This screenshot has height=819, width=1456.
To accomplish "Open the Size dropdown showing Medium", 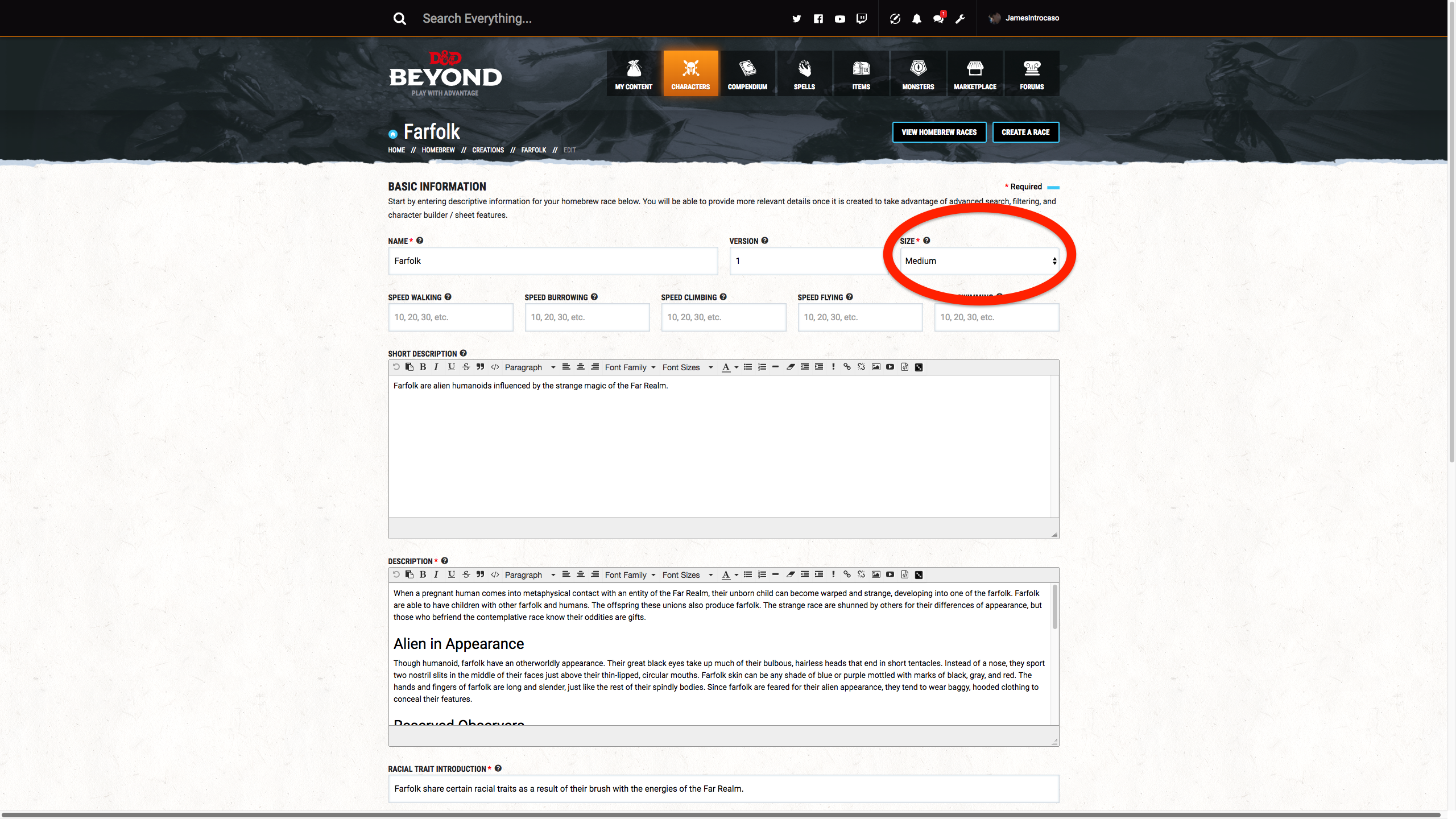I will coord(979,261).
